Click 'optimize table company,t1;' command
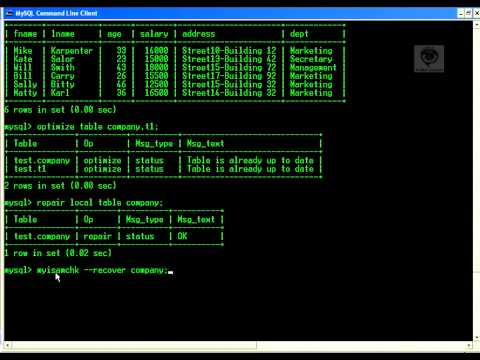 (x=98, y=127)
